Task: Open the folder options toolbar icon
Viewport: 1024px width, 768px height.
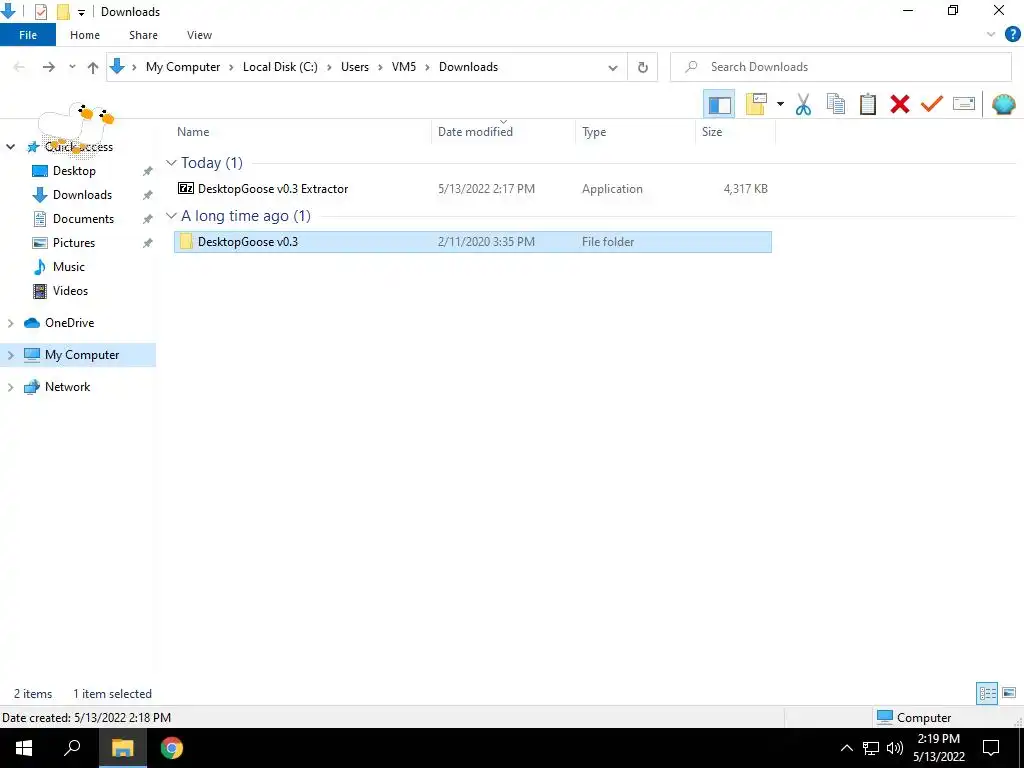Action: 756,104
